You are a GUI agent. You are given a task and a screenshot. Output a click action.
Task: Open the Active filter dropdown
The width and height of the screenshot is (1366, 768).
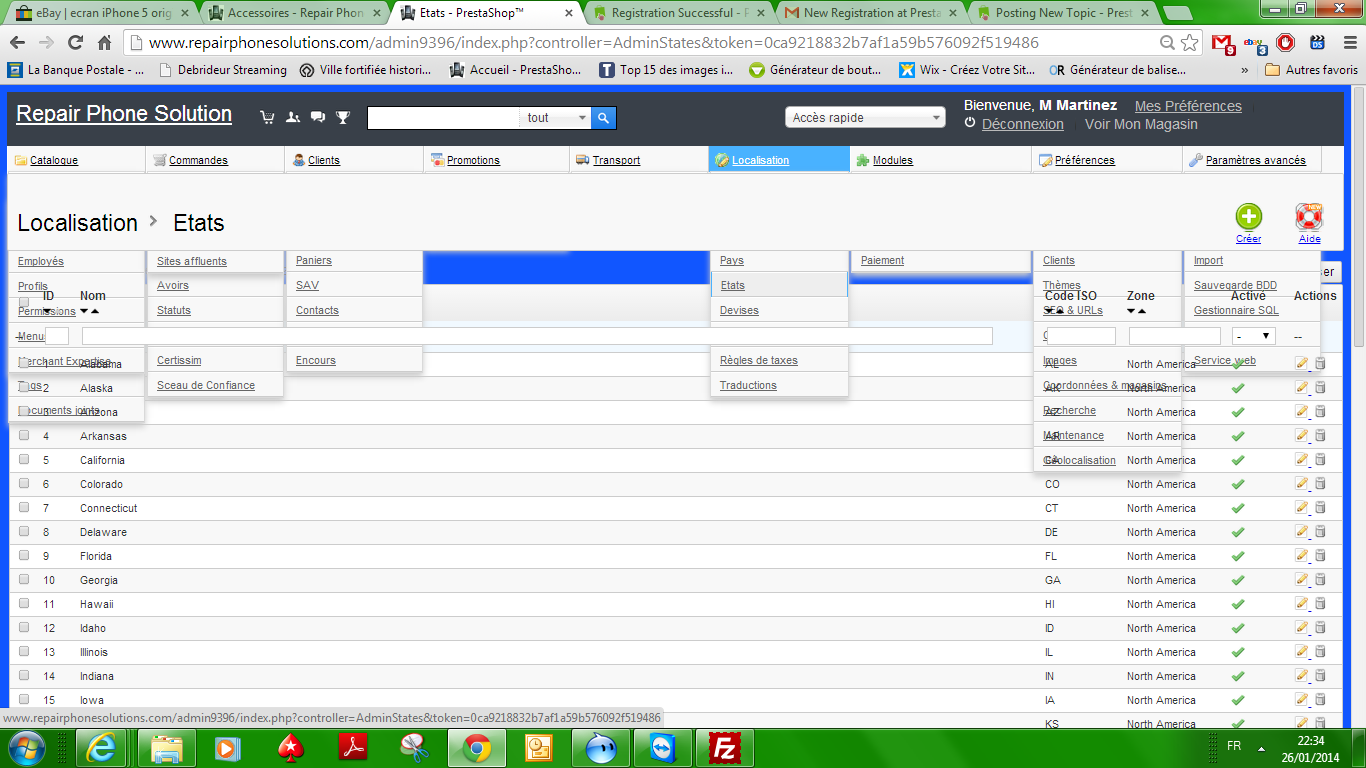click(x=1254, y=336)
